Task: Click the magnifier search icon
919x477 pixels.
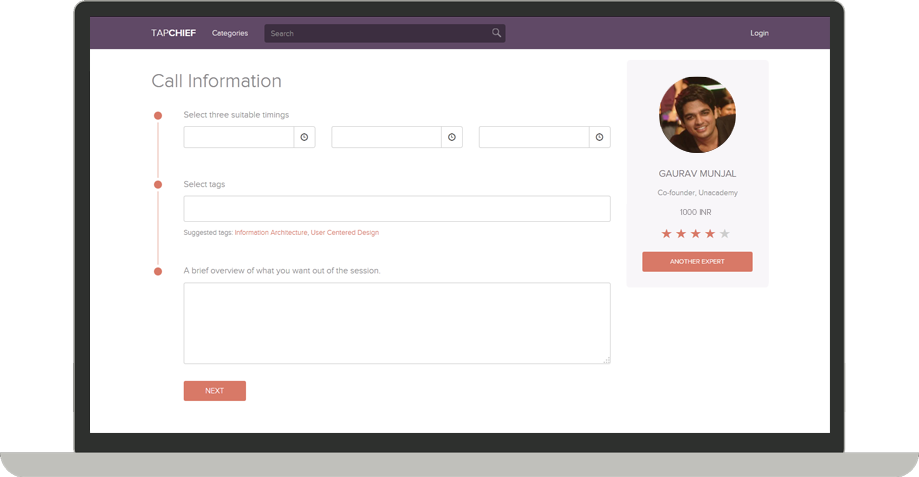Action: (496, 33)
